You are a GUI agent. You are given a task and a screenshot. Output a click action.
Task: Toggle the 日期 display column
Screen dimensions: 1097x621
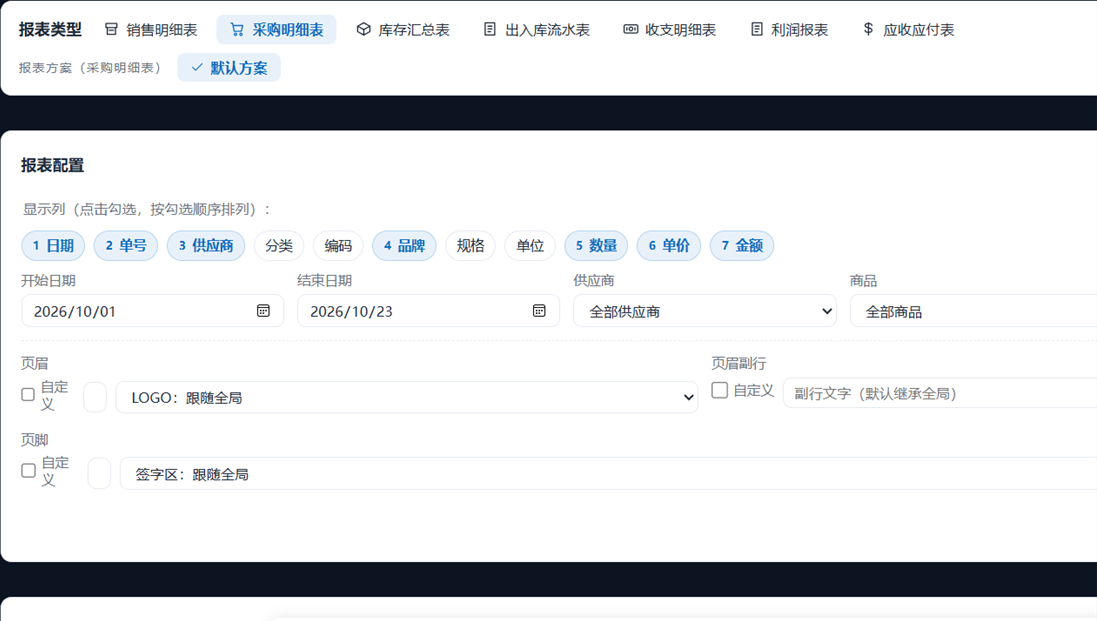tap(53, 245)
